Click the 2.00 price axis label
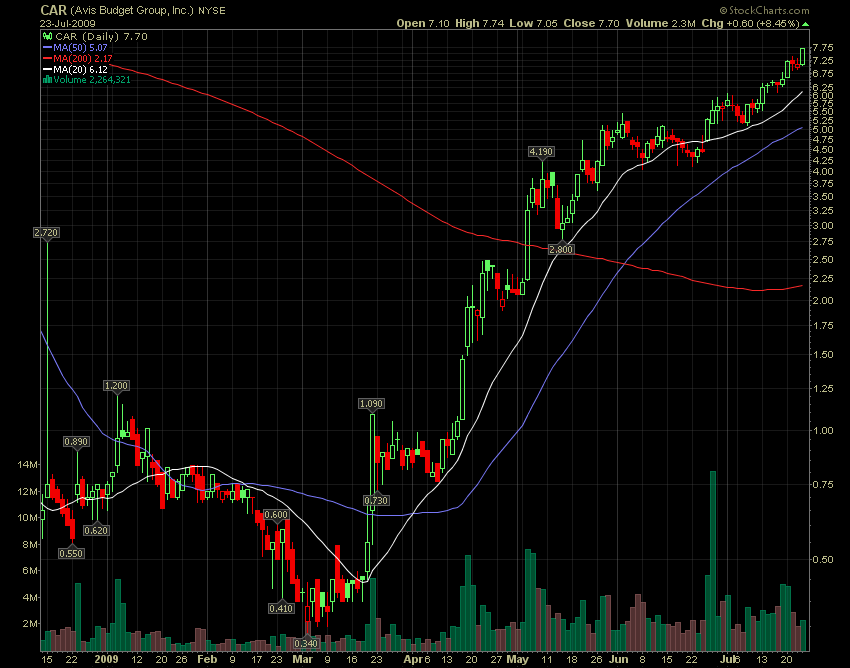Viewport: 850px width, 668px height. point(823,301)
